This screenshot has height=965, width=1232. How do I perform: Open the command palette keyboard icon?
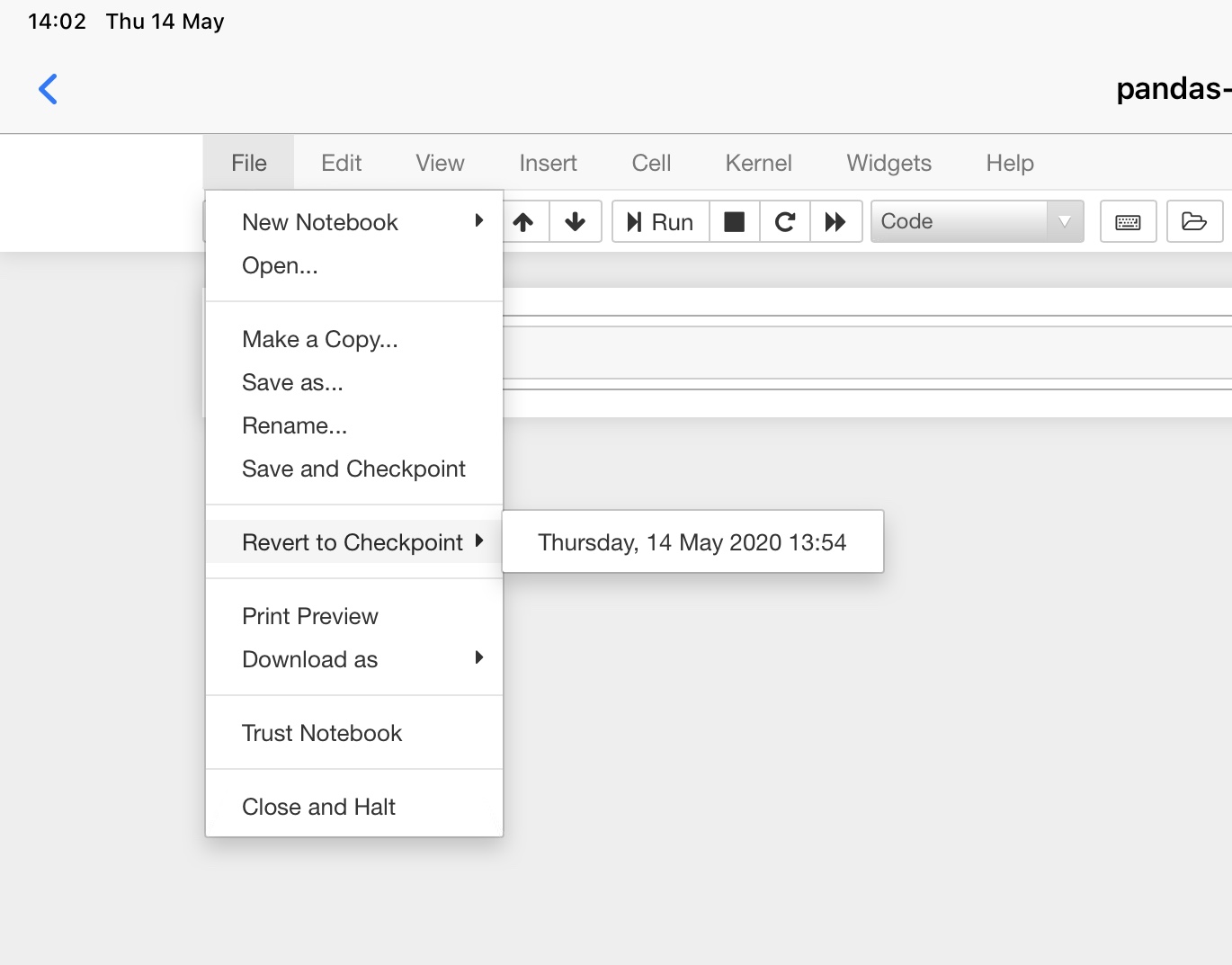click(x=1128, y=221)
